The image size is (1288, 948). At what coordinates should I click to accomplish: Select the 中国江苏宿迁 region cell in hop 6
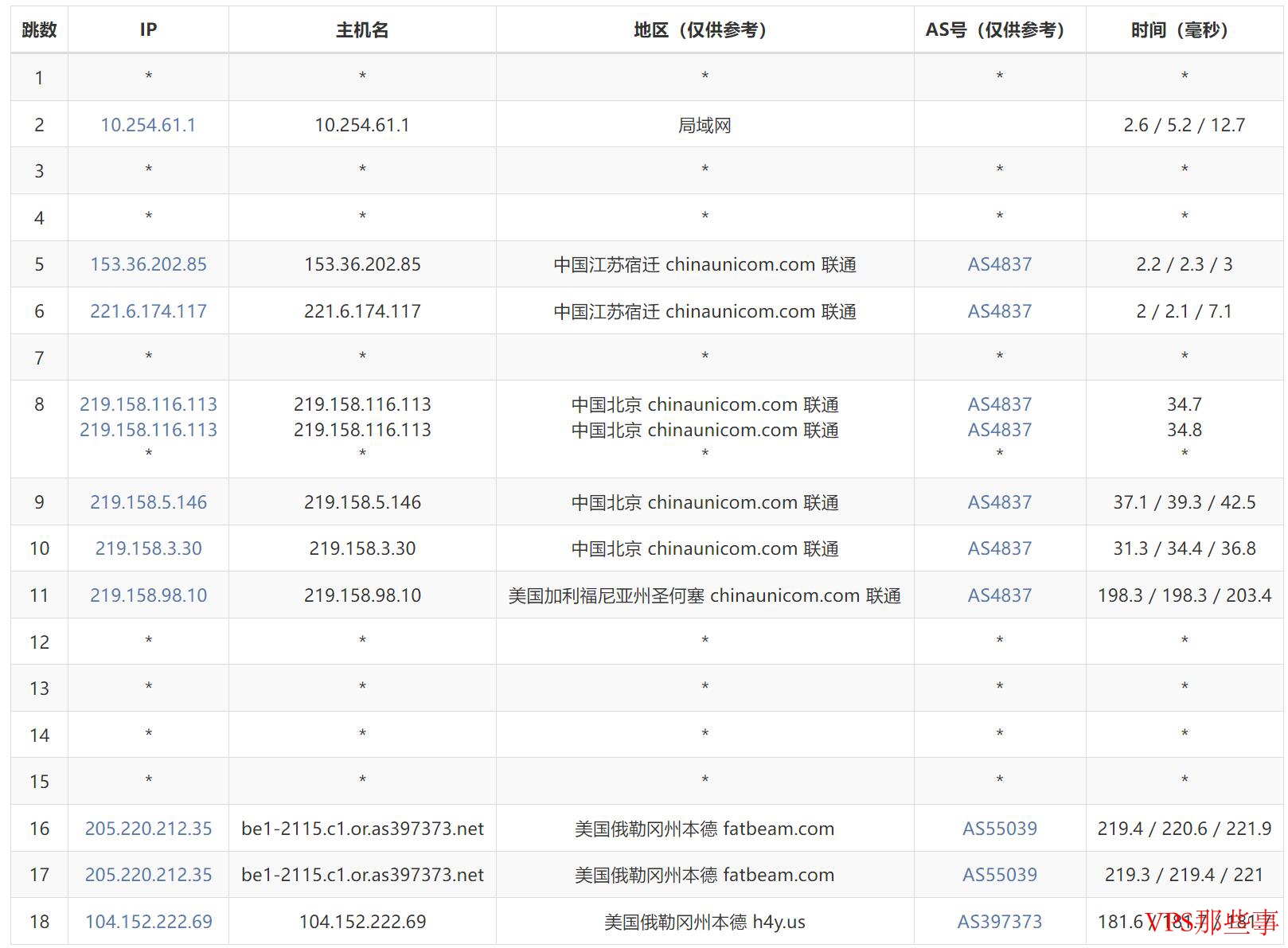coord(704,311)
